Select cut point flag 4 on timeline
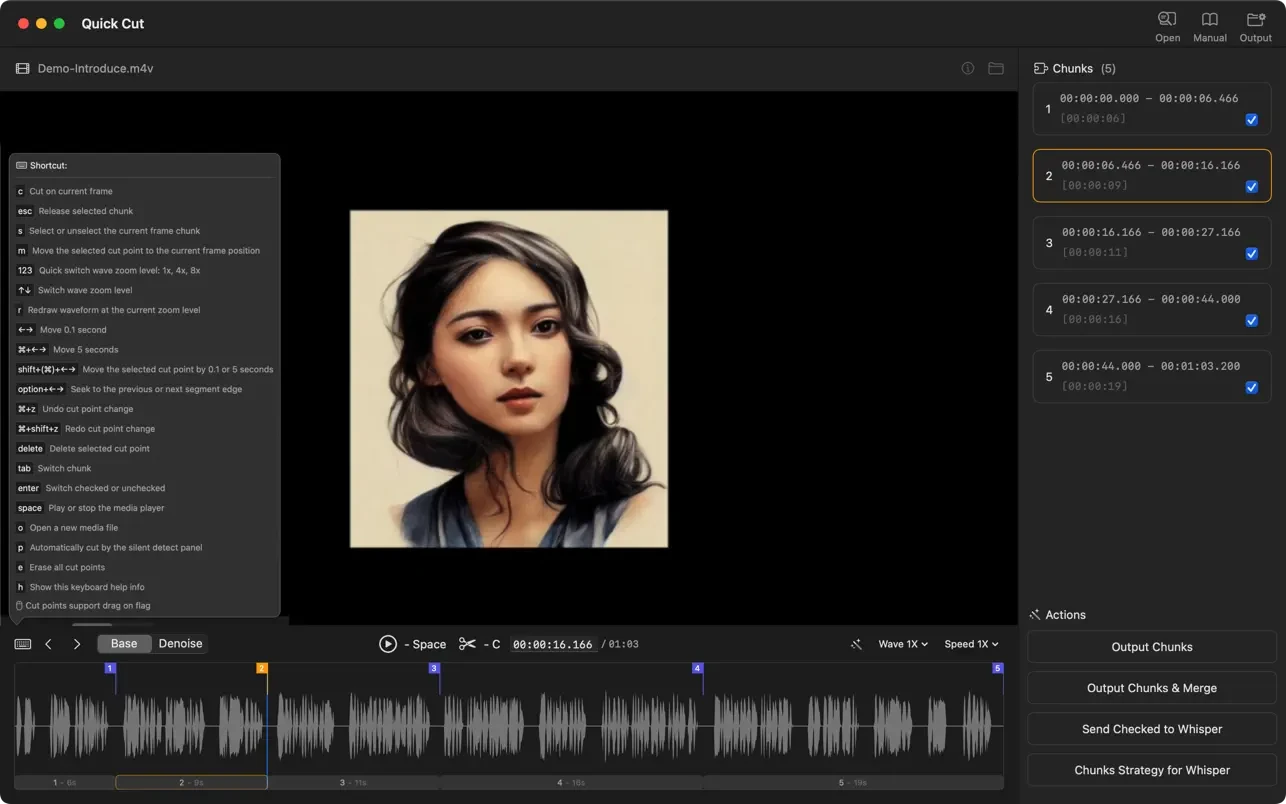The width and height of the screenshot is (1286, 804). [x=698, y=668]
